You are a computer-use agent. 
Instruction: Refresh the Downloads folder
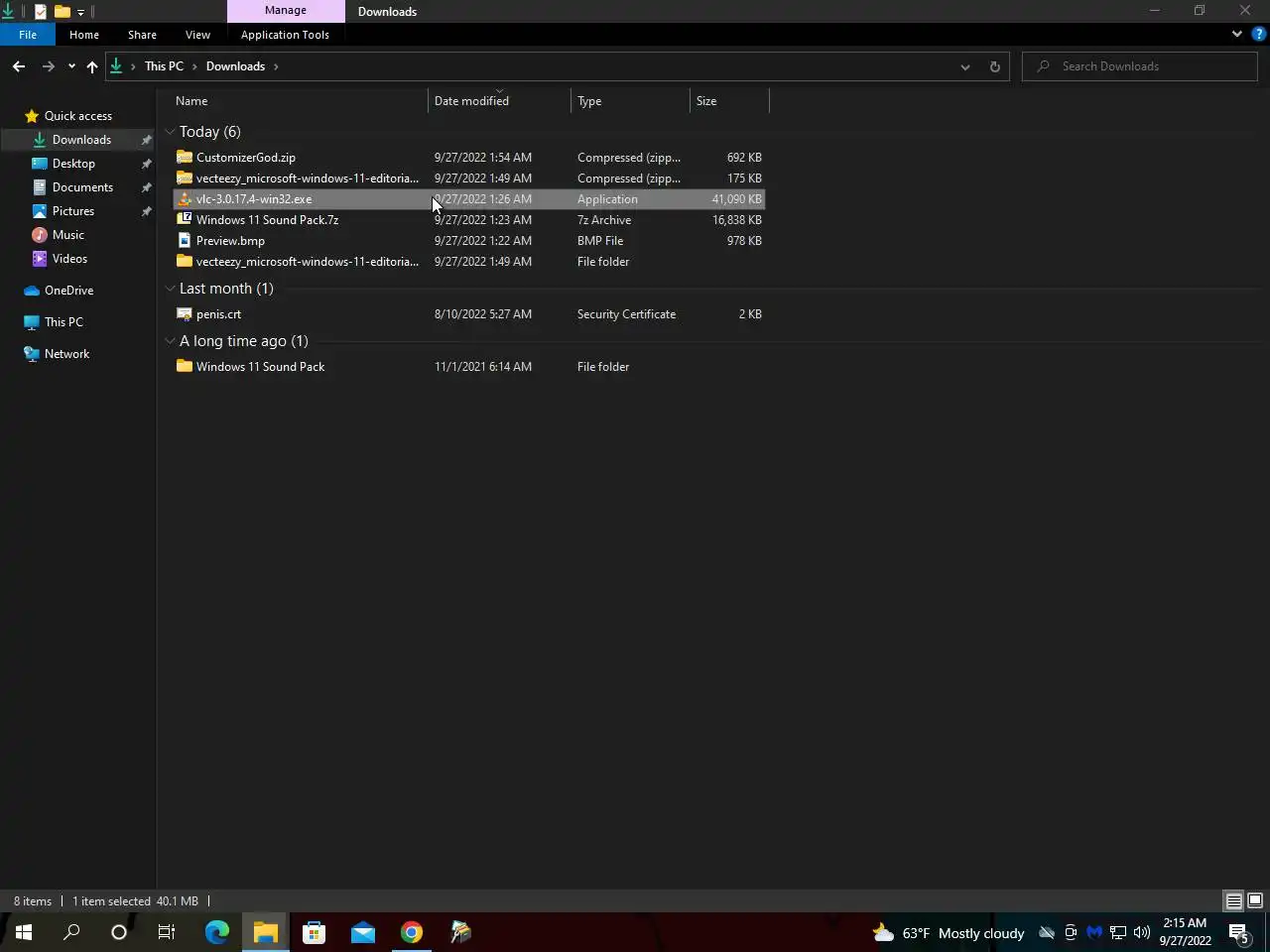pyautogui.click(x=994, y=66)
